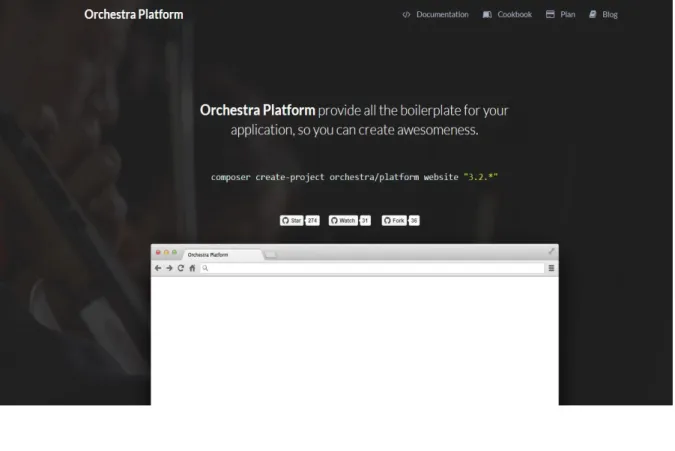Click the GitHub octocat icon on Star
The width and height of the screenshot is (675, 451).
pyautogui.click(x=285, y=220)
